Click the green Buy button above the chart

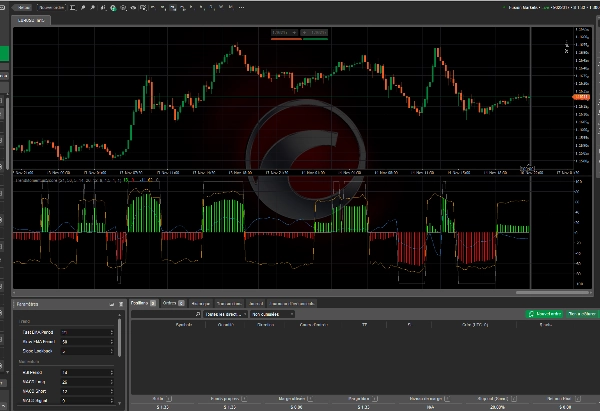(314, 34)
